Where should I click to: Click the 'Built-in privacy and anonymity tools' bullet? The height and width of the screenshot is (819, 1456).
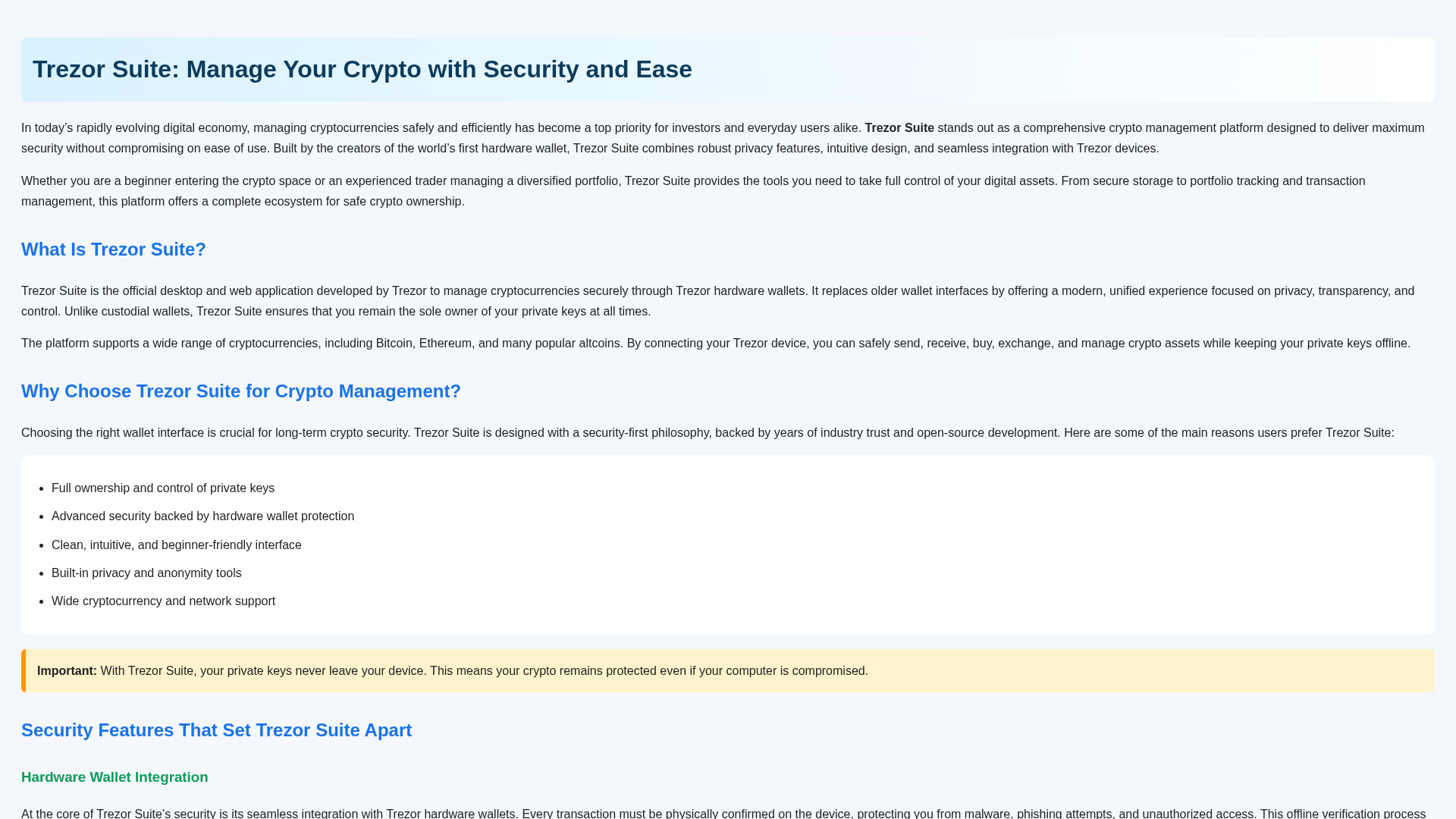click(146, 573)
